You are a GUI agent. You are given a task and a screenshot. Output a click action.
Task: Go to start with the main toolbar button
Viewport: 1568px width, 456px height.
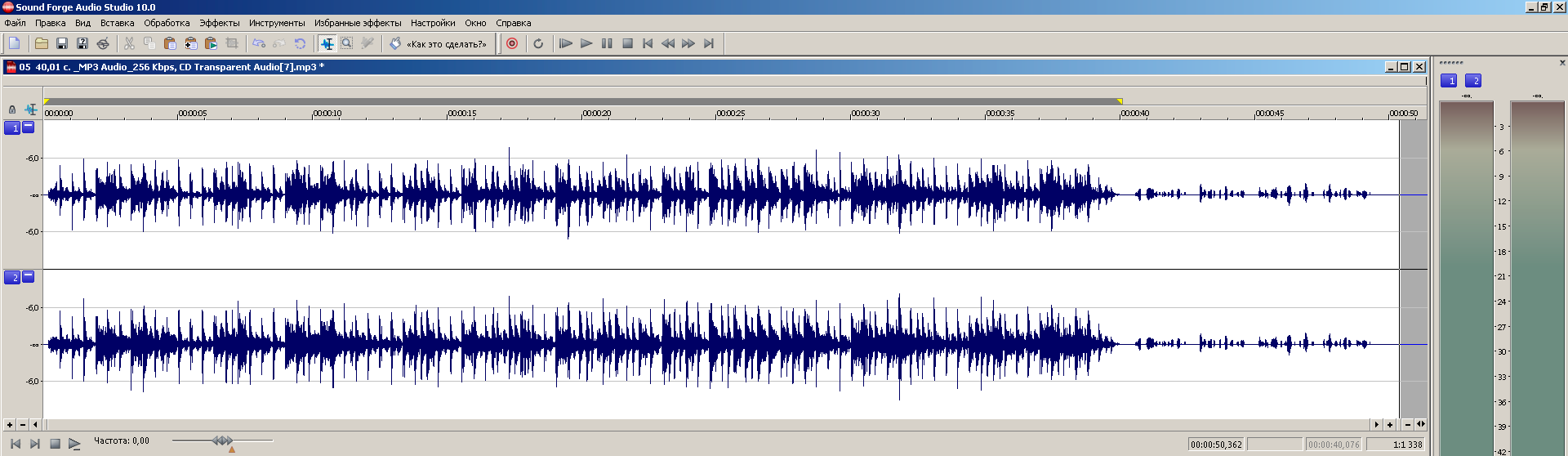click(x=648, y=43)
